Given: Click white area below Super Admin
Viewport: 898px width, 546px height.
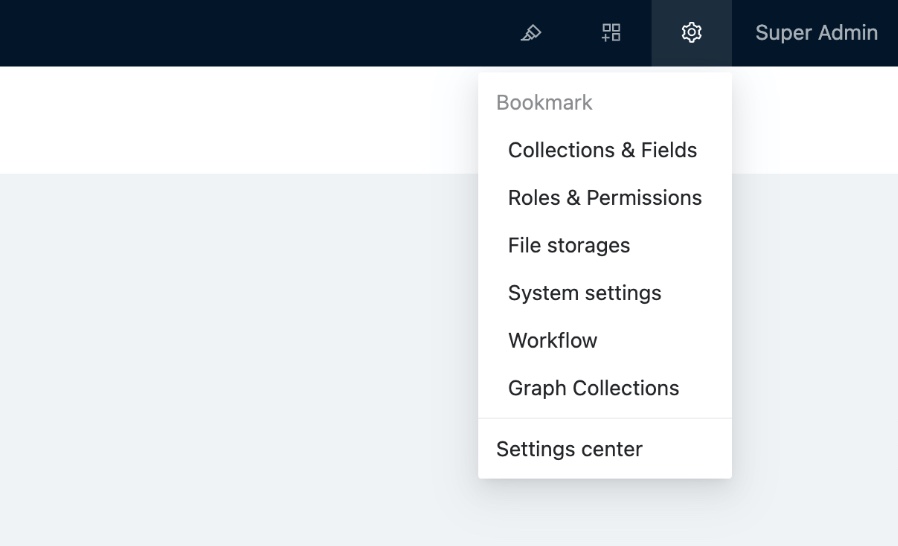Looking at the screenshot, I should pos(815,120).
